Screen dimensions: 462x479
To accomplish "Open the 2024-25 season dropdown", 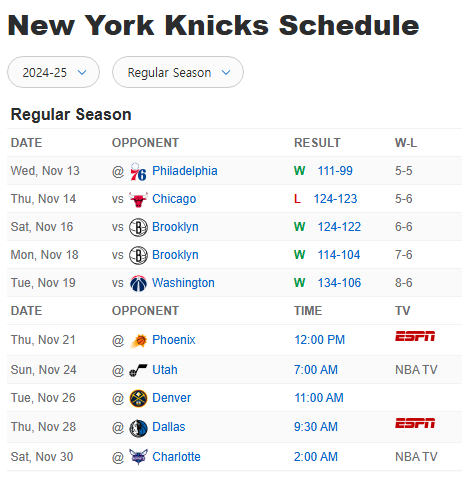I will coord(53,72).
